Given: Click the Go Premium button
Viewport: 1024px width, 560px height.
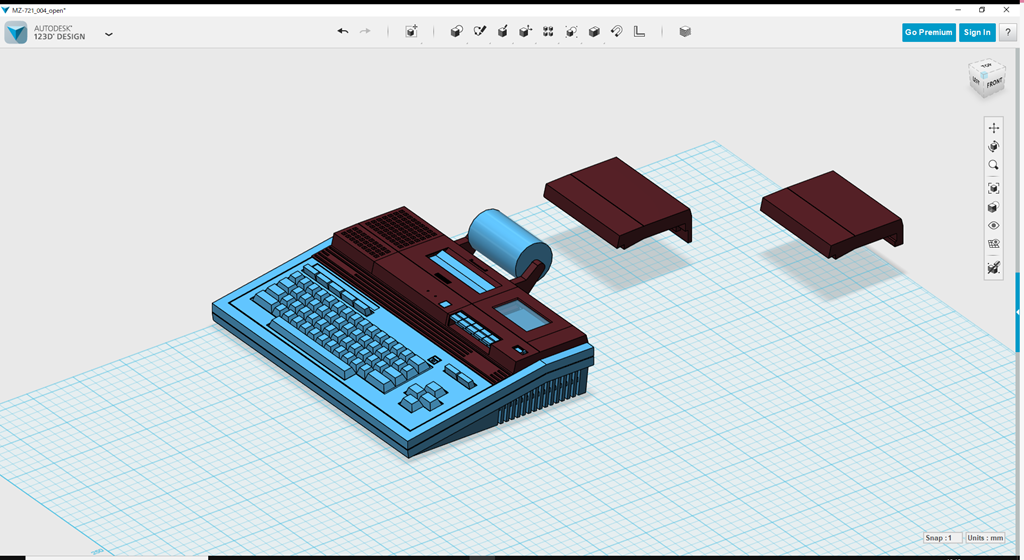Looking at the screenshot, I should click(928, 32).
